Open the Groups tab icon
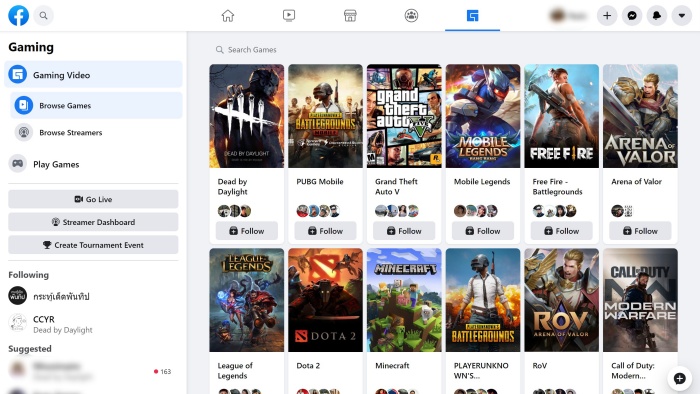The height and width of the screenshot is (394, 700). pyautogui.click(x=411, y=16)
